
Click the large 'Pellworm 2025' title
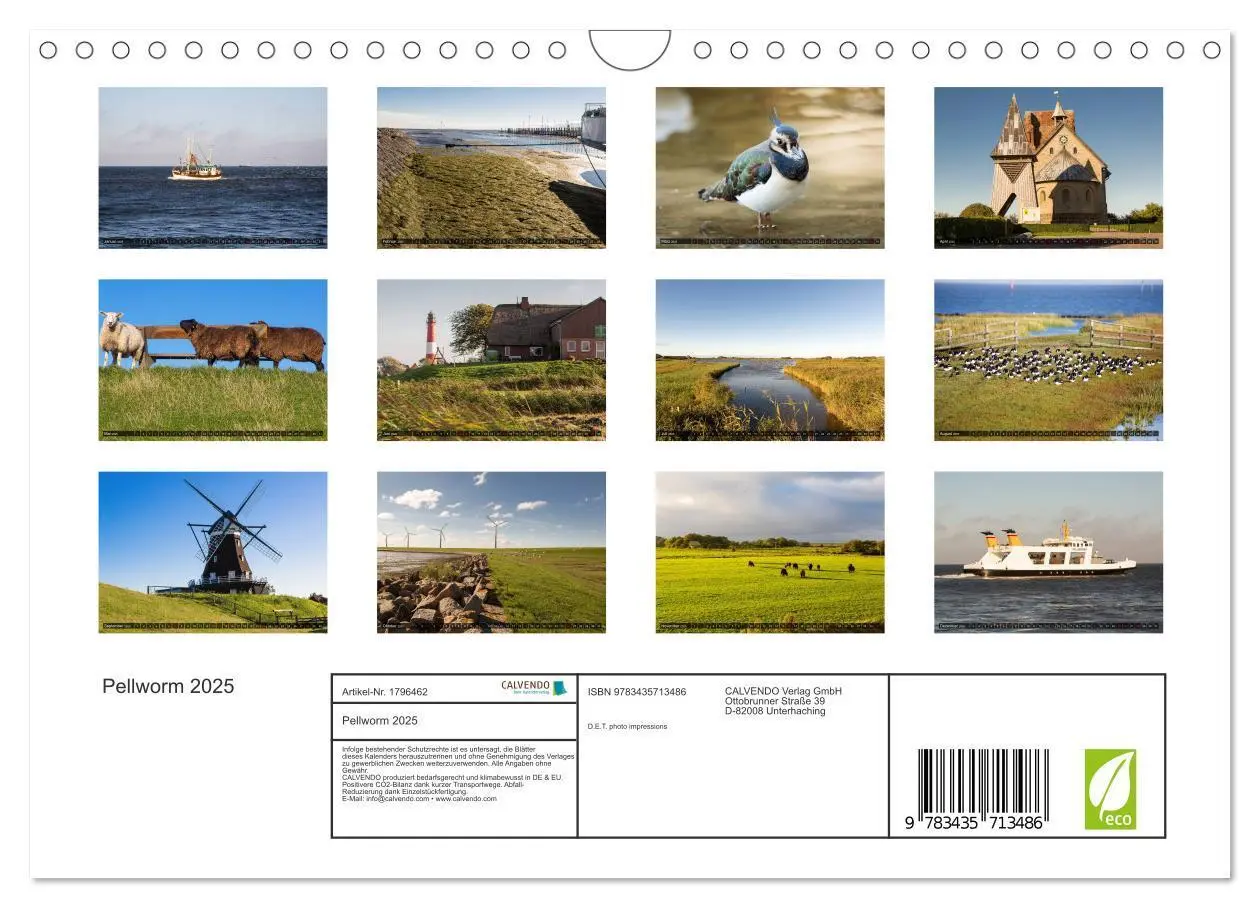click(168, 686)
